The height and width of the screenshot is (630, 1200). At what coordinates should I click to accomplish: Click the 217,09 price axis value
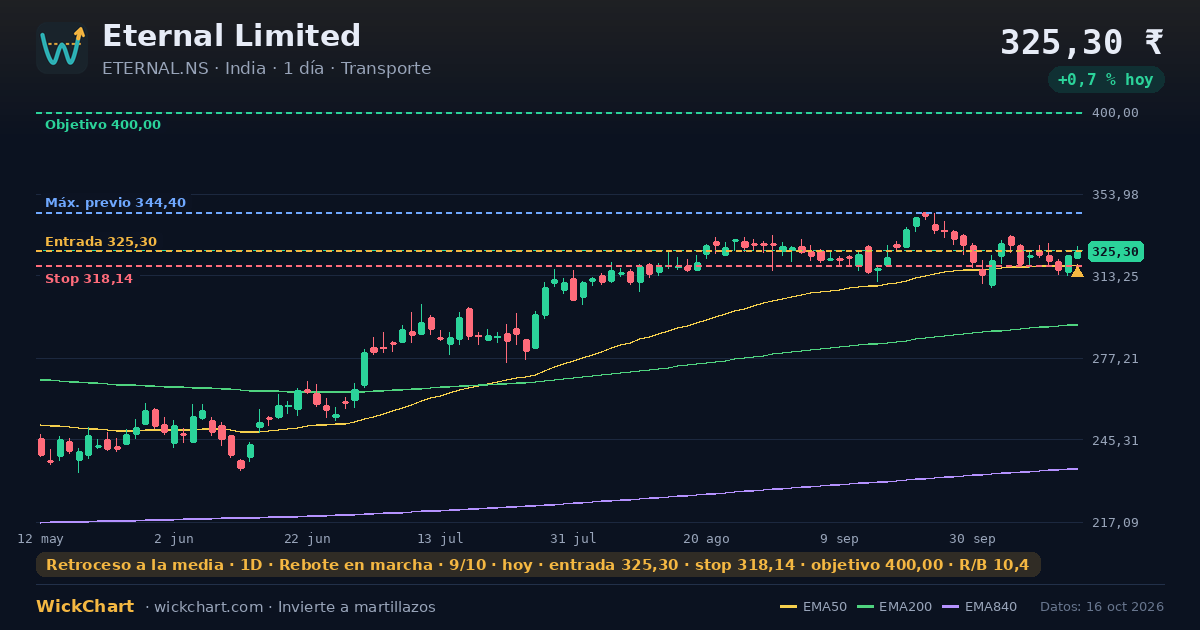pyautogui.click(x=1115, y=523)
